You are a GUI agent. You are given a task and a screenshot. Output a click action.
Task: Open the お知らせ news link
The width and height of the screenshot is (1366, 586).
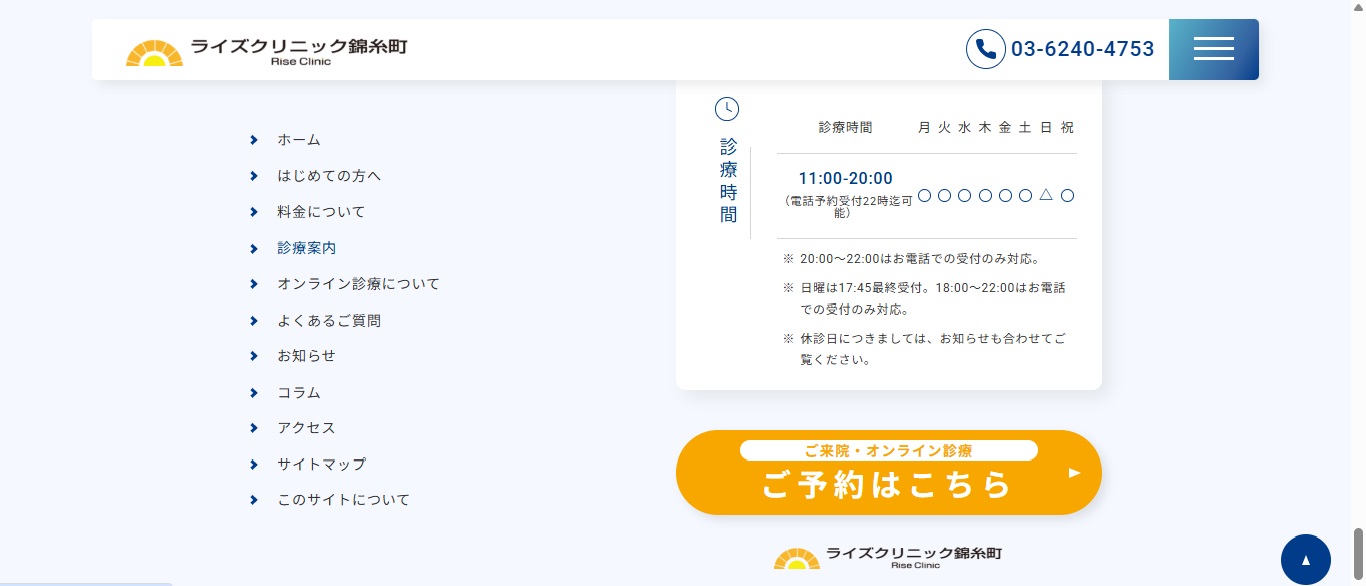(306, 356)
